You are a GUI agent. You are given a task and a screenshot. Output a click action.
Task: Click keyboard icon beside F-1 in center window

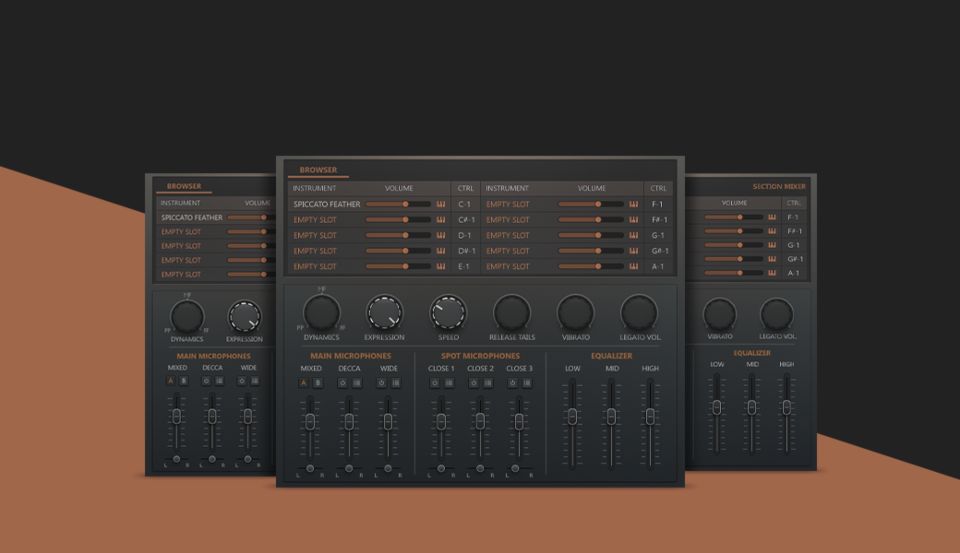pyautogui.click(x=634, y=204)
